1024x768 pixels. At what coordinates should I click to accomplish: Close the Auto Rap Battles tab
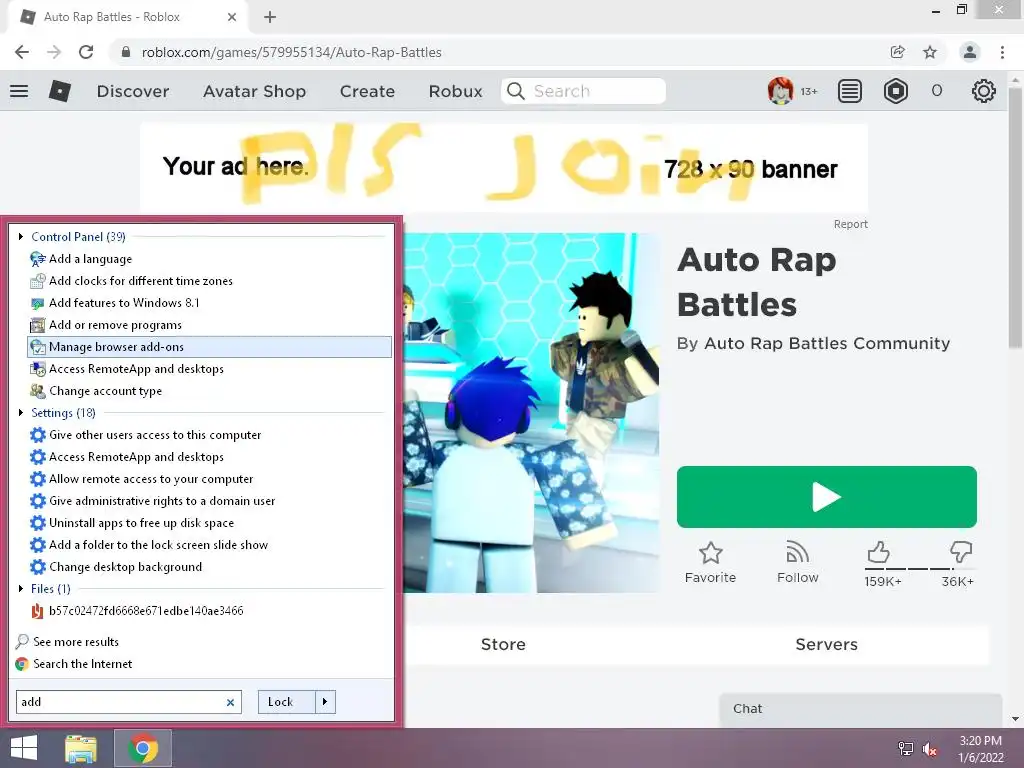pos(232,17)
